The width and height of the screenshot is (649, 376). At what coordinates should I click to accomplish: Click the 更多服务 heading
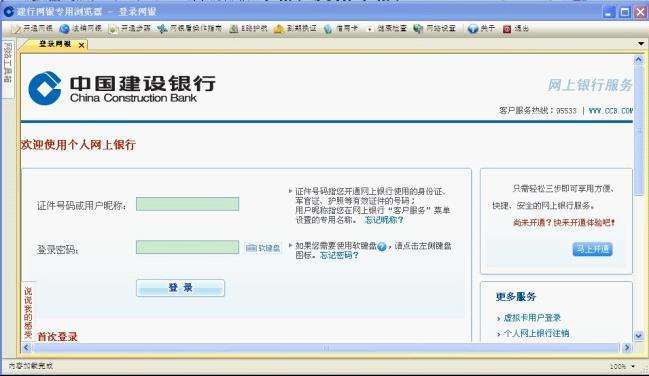click(516, 296)
